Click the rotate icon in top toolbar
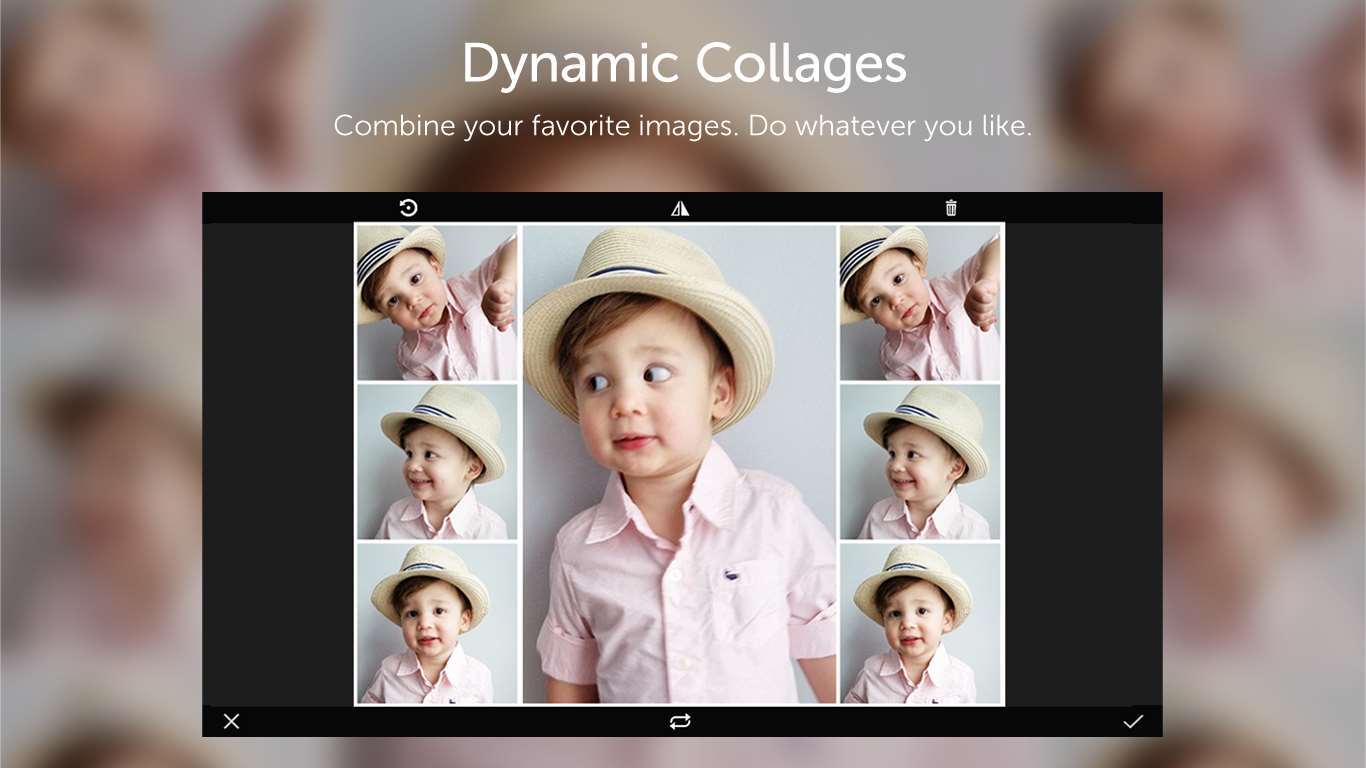 408,208
